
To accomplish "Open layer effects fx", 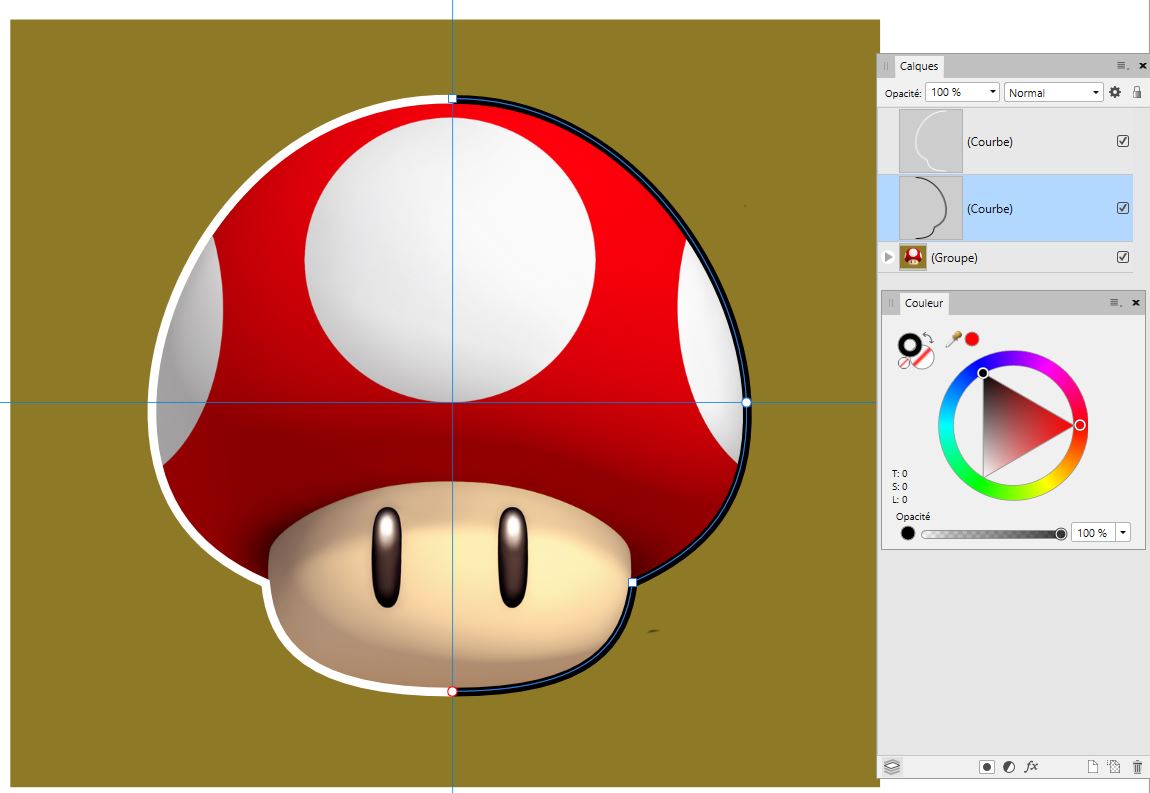I will coord(1031,767).
